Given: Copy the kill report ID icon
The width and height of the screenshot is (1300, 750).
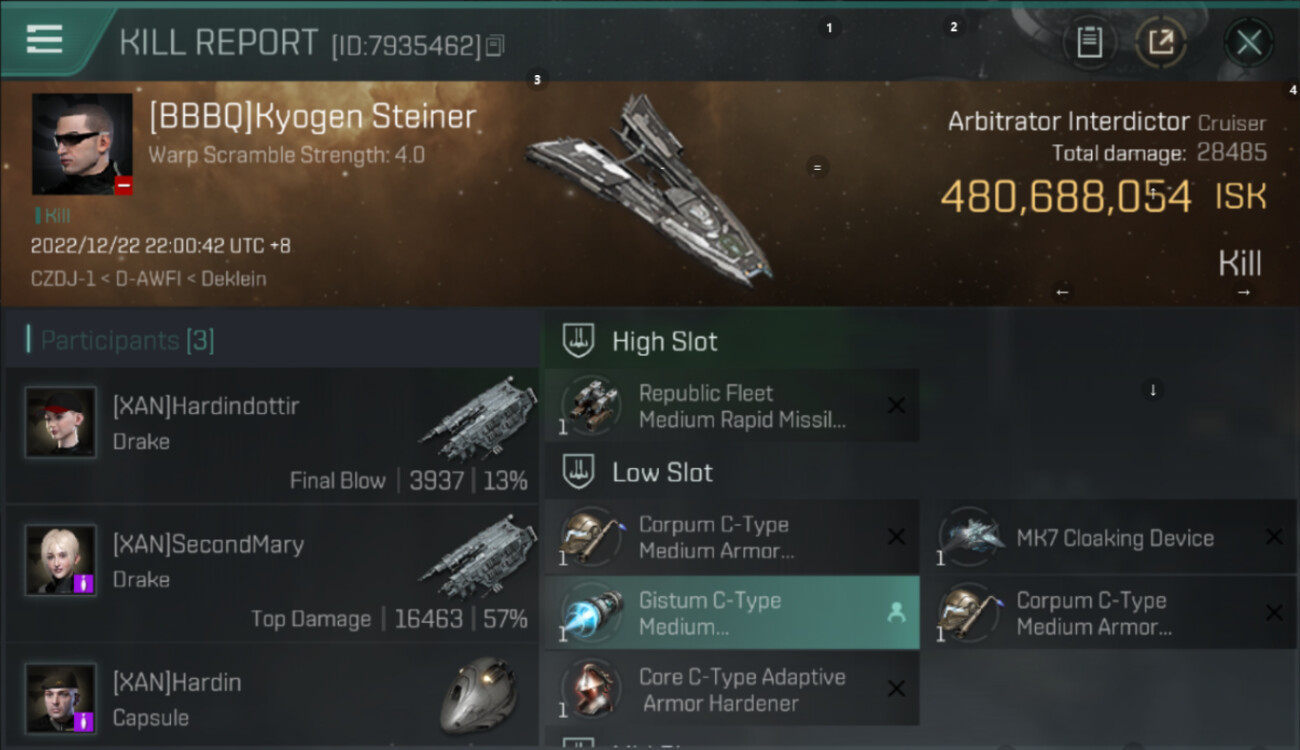Looking at the screenshot, I should [496, 45].
